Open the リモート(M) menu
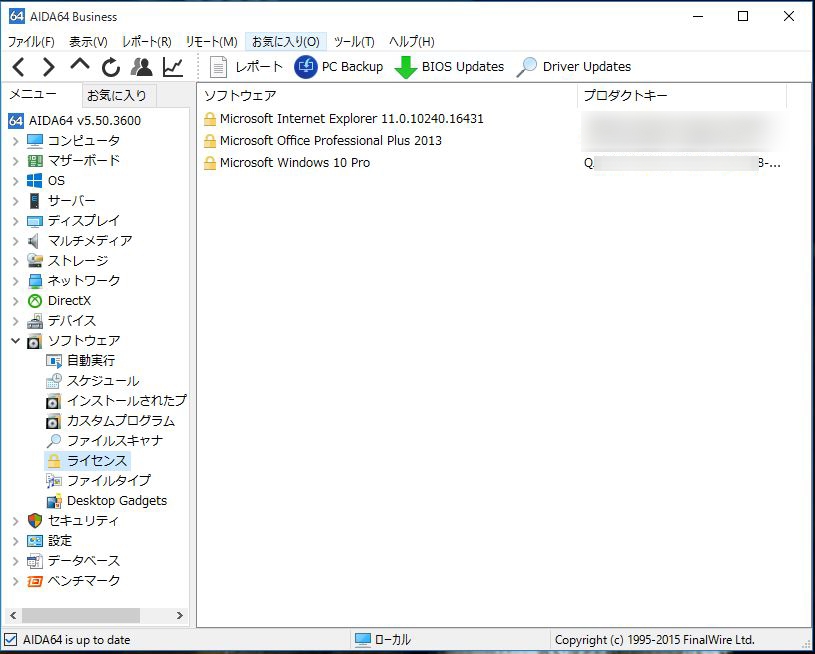815x654 pixels. tap(212, 42)
